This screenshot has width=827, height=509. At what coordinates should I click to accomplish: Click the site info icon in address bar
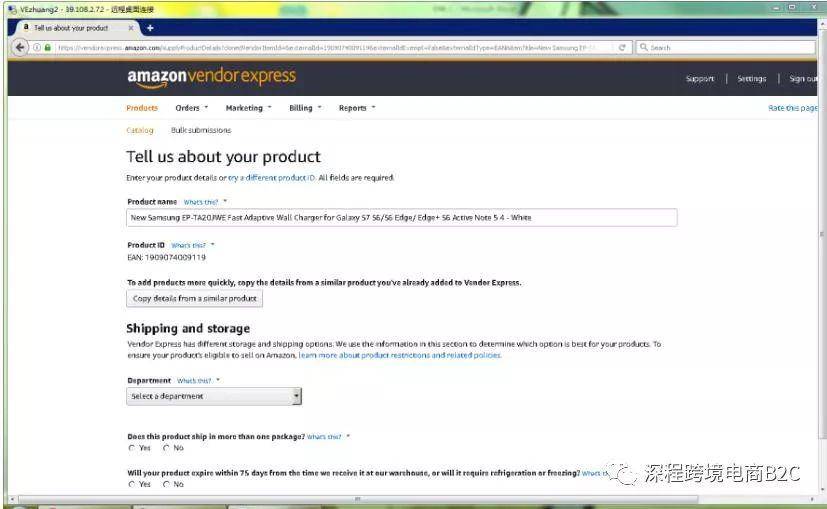37,47
